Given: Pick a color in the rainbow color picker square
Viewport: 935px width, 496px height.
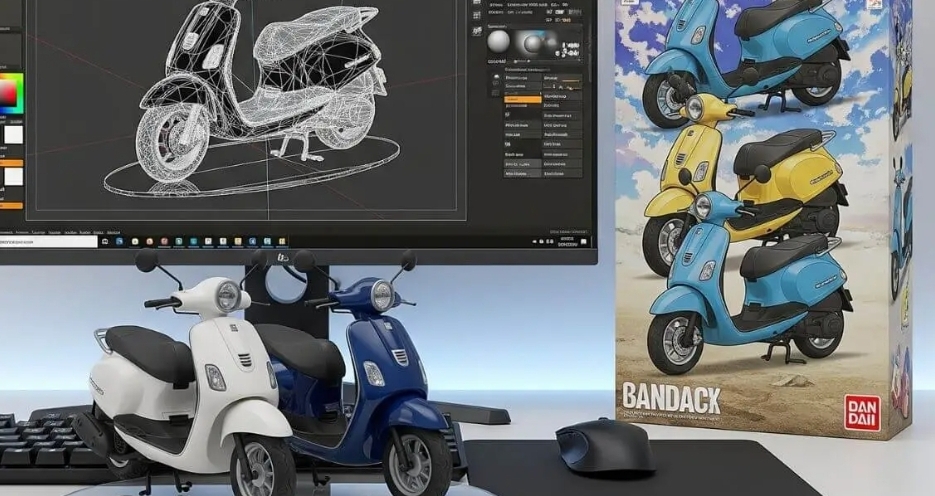Looking at the screenshot, I should click(x=10, y=93).
